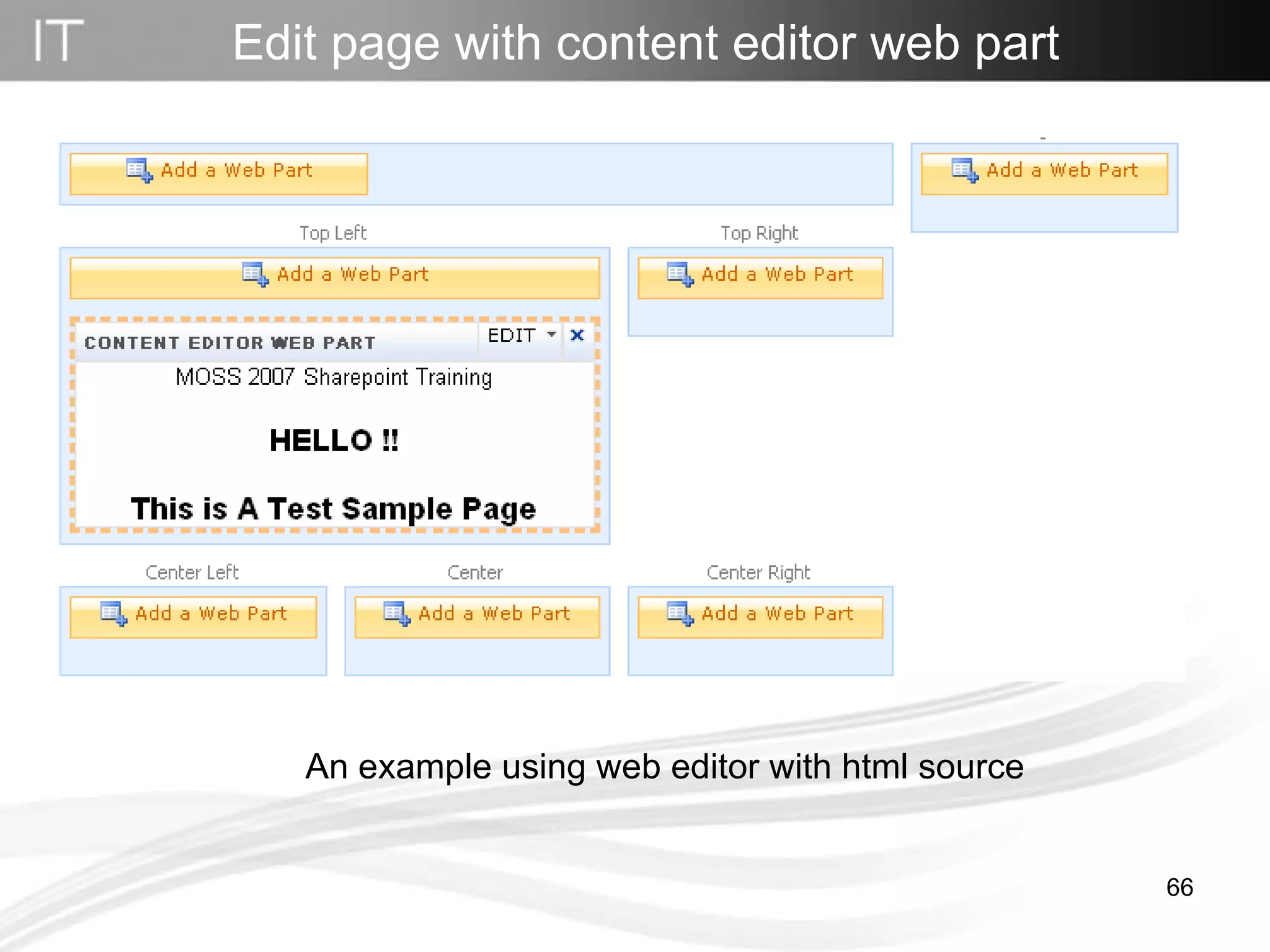Add a Web Part to Top Right zone
This screenshot has height=952, width=1270.
coord(760,278)
